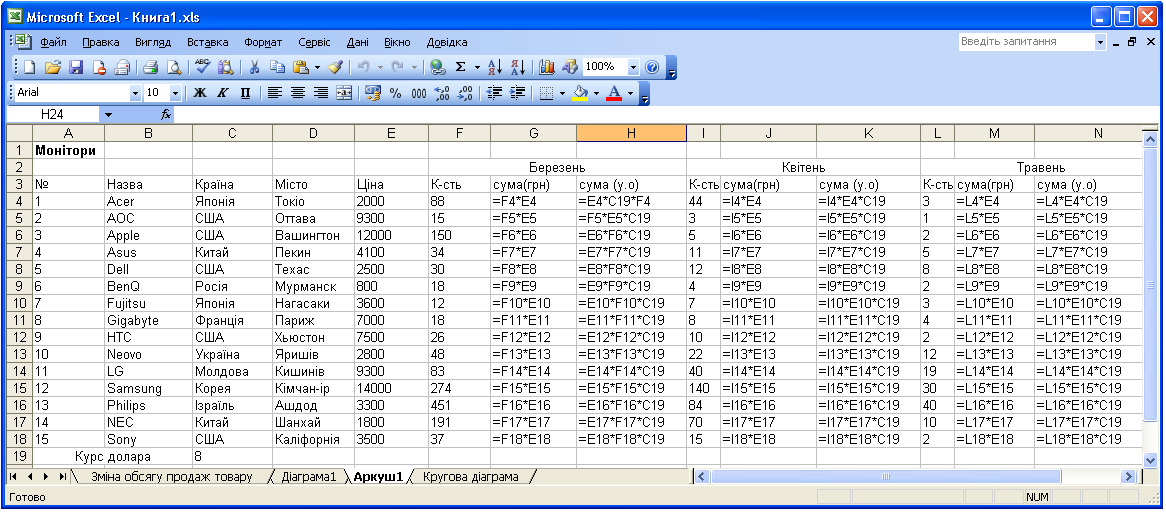Switch to the Діаграма1 sheet tab
The width and height of the screenshot is (1166, 512).
[x=309, y=476]
